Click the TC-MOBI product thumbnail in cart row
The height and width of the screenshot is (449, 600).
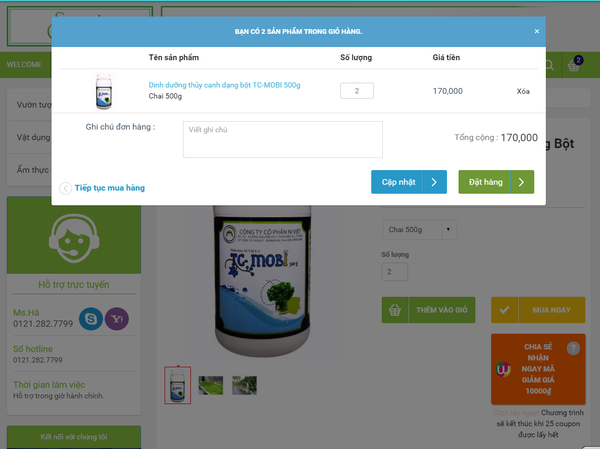coord(104,91)
